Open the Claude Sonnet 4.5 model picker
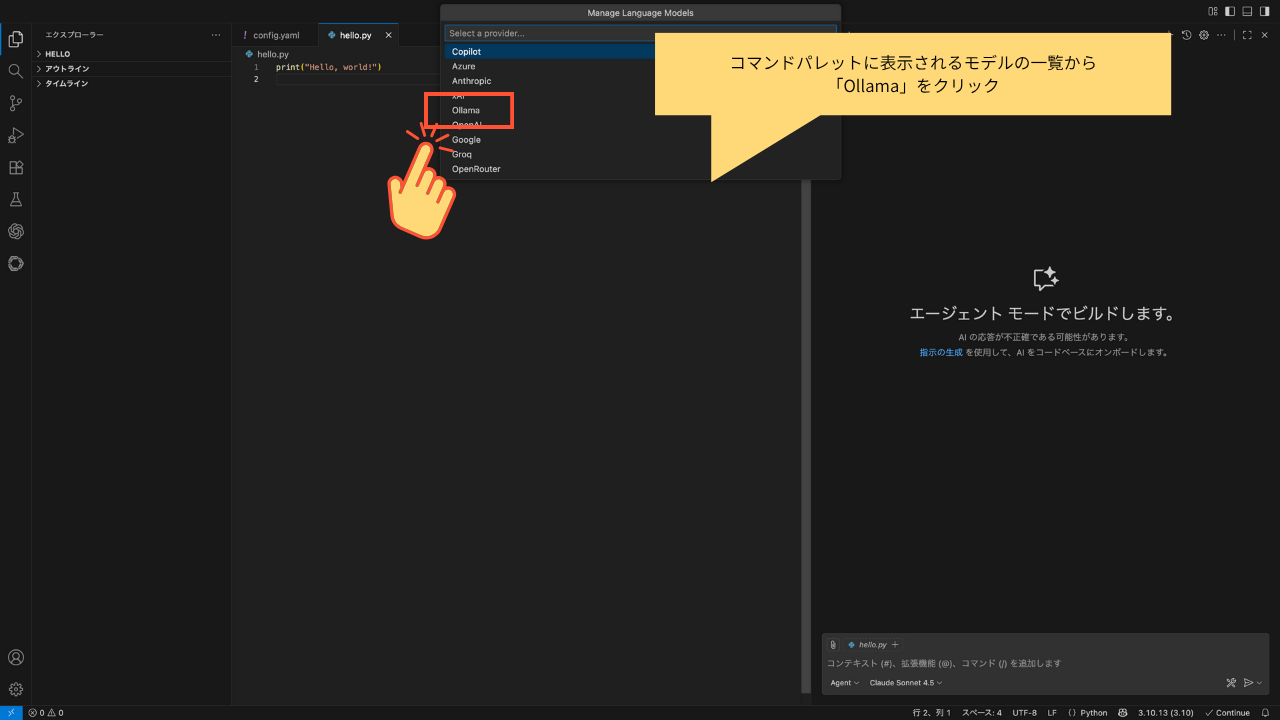The image size is (1280, 720). point(903,682)
